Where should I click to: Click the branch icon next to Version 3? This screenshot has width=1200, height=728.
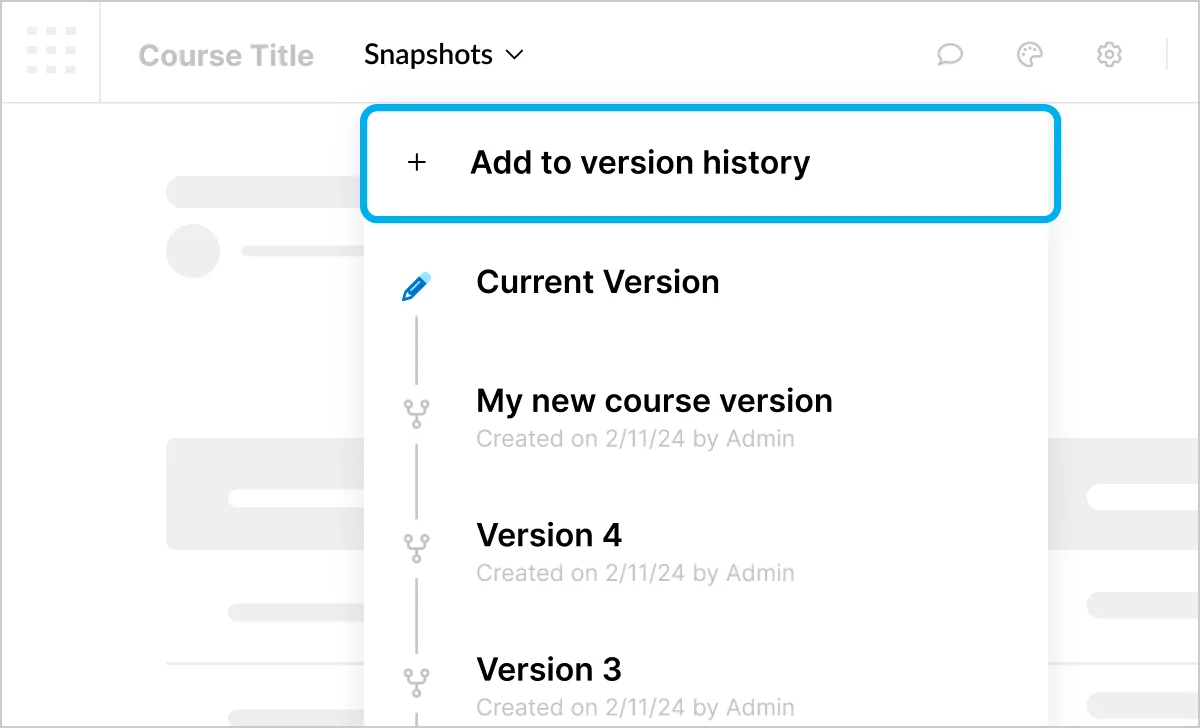click(x=416, y=682)
